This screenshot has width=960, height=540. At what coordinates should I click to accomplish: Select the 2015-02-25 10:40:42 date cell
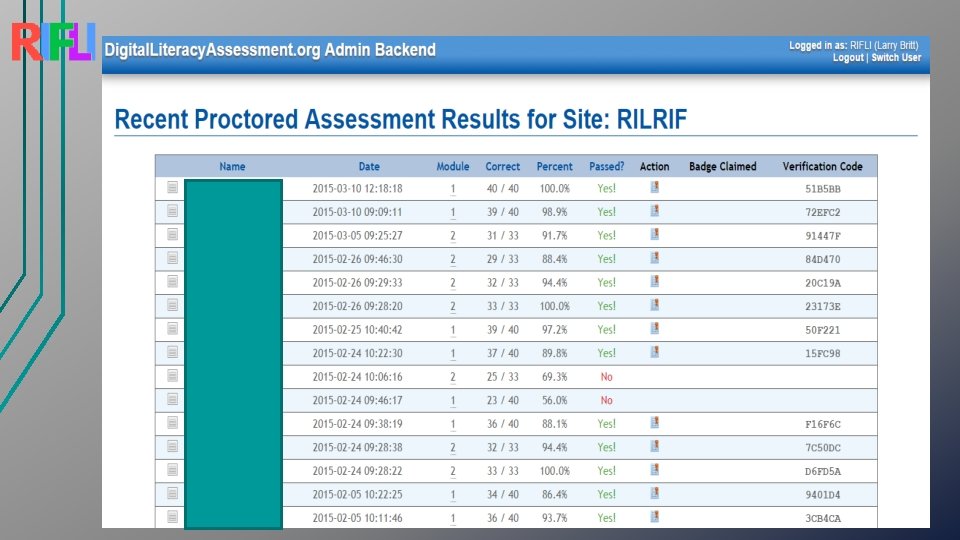click(358, 330)
